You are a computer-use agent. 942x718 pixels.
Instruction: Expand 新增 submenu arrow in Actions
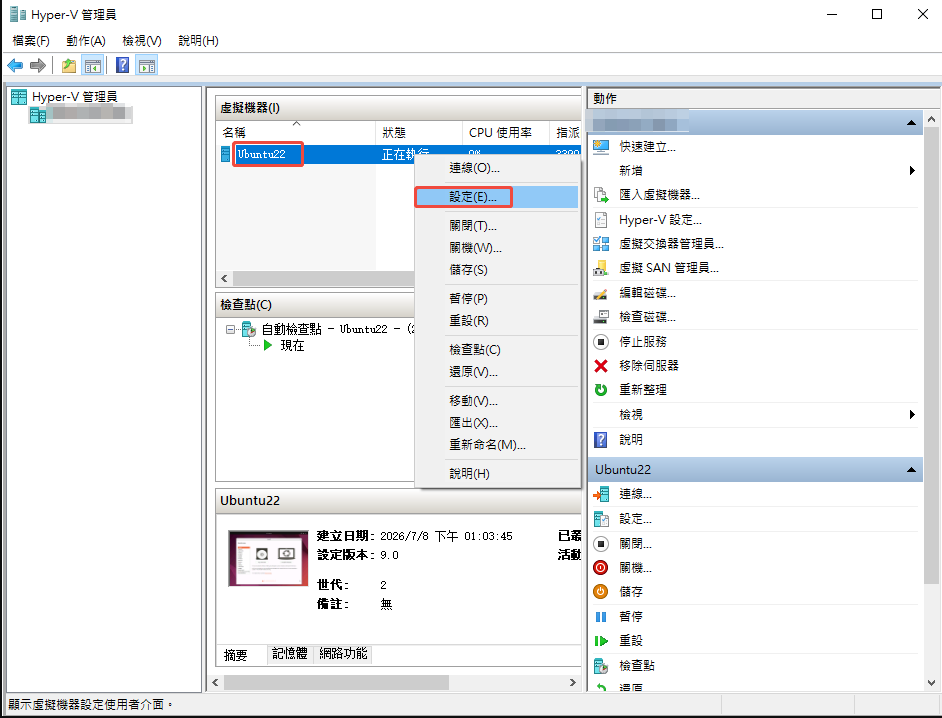pos(912,171)
